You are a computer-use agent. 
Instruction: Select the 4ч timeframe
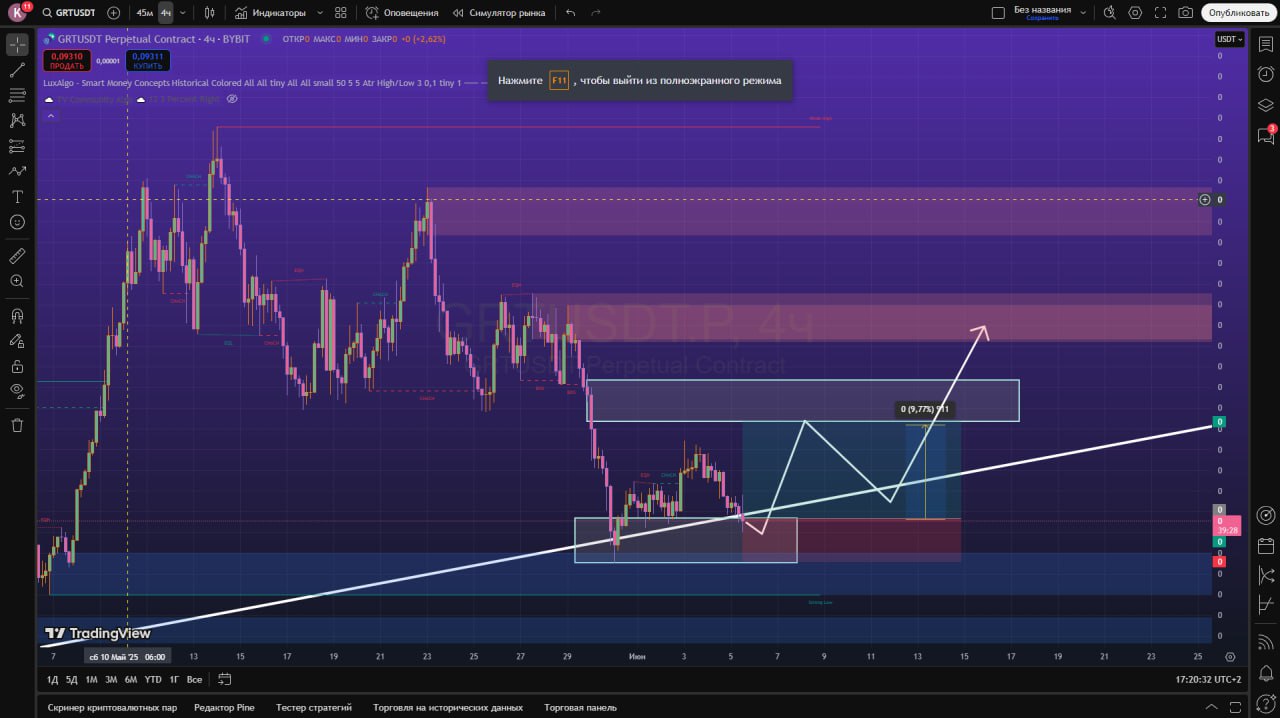[165, 13]
